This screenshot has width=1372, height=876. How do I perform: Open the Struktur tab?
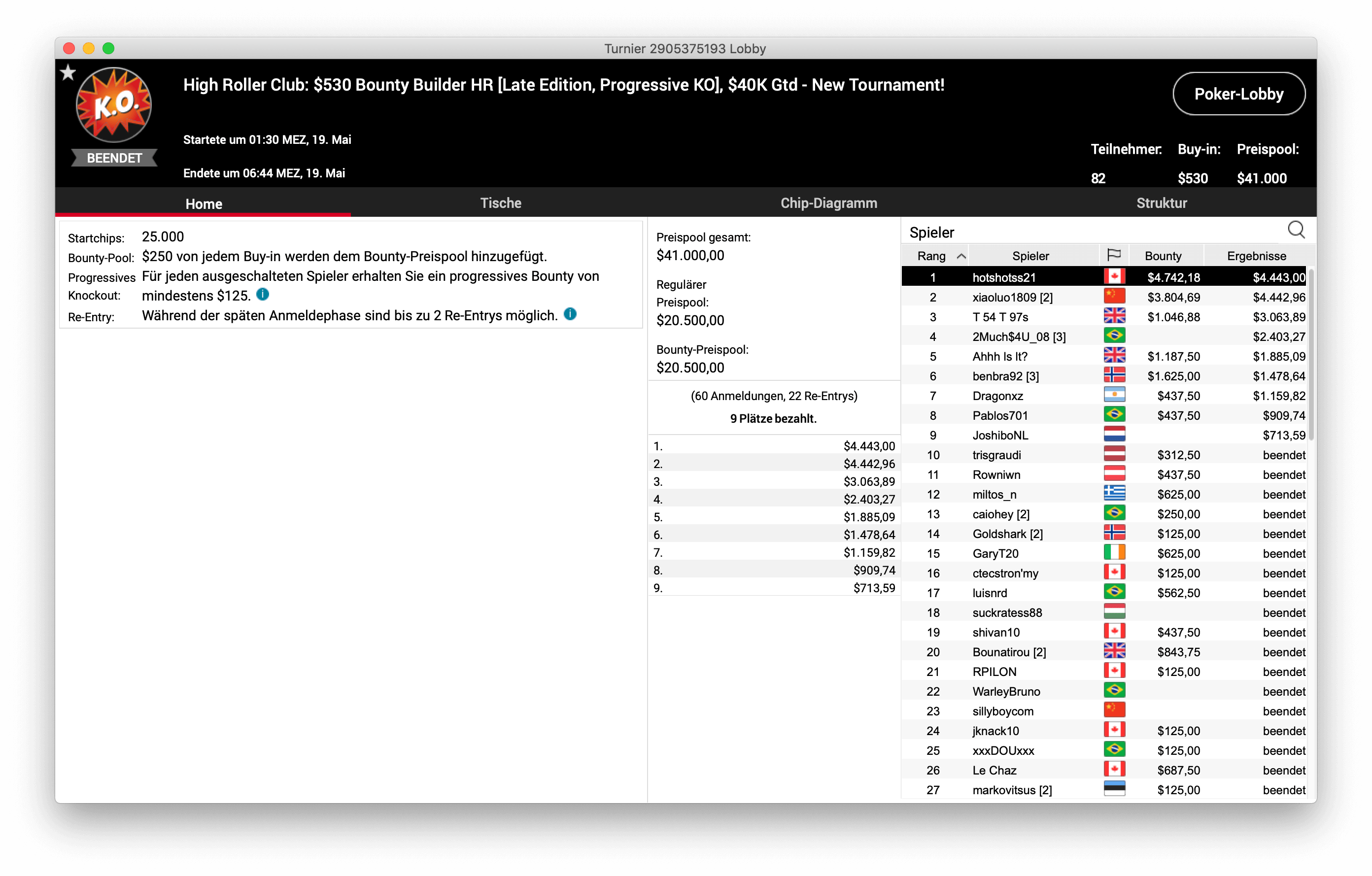tap(1161, 203)
